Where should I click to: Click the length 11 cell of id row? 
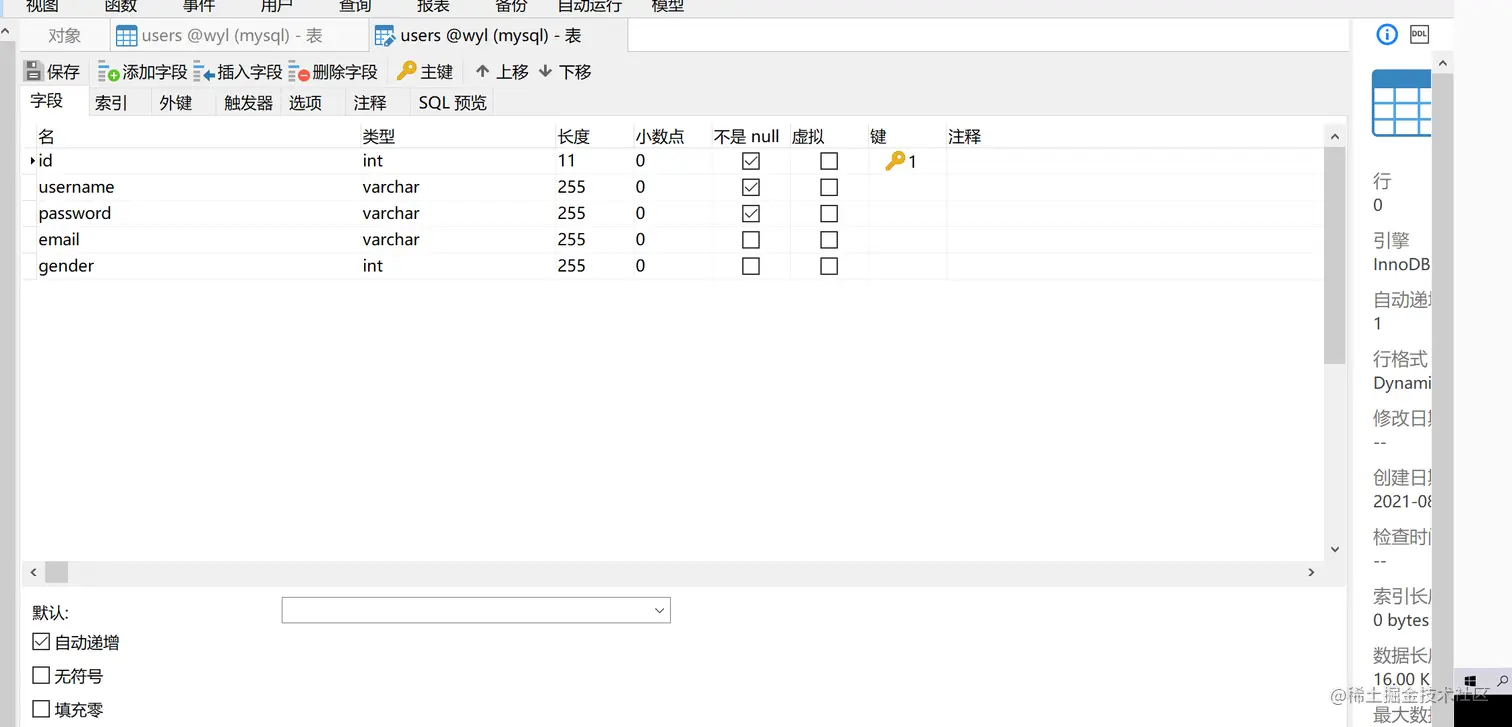594,161
